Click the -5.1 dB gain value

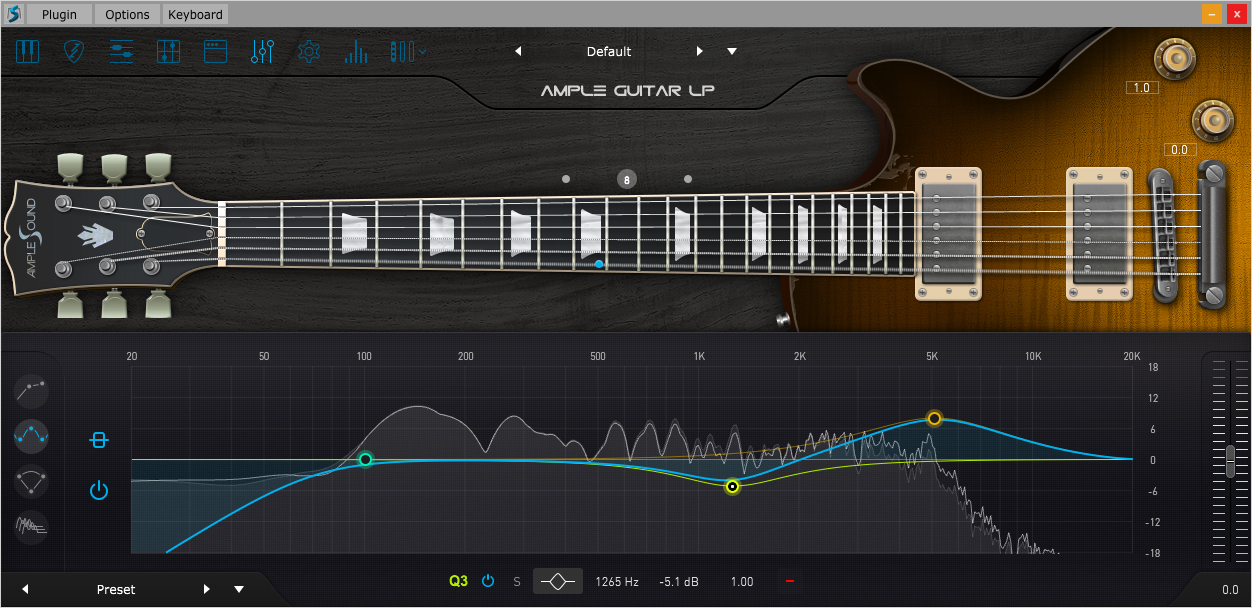coord(679,581)
